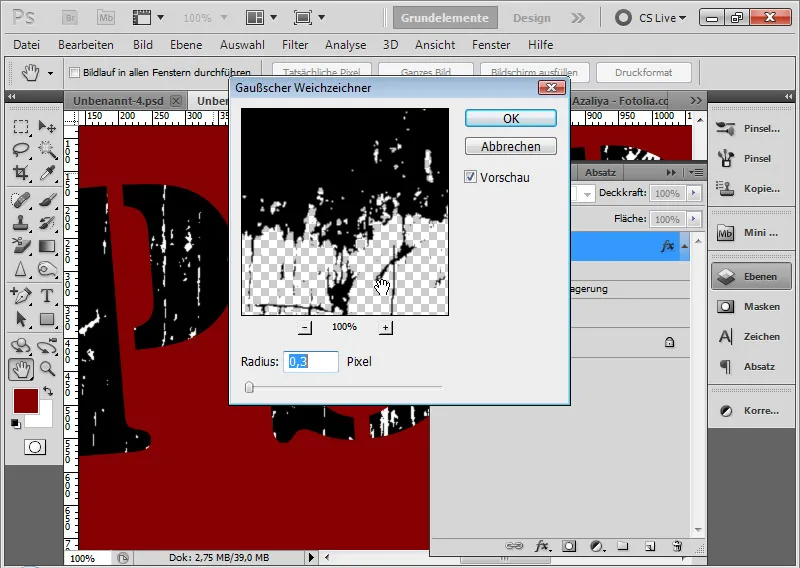The height and width of the screenshot is (568, 800).
Task: Select the Path Selection tool
Action: (20, 319)
